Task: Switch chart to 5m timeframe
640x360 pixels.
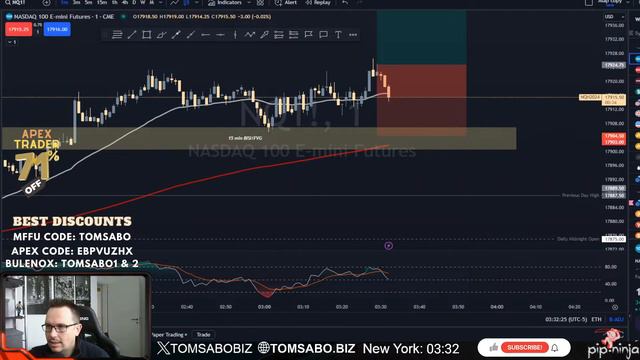Action: (89, 2)
